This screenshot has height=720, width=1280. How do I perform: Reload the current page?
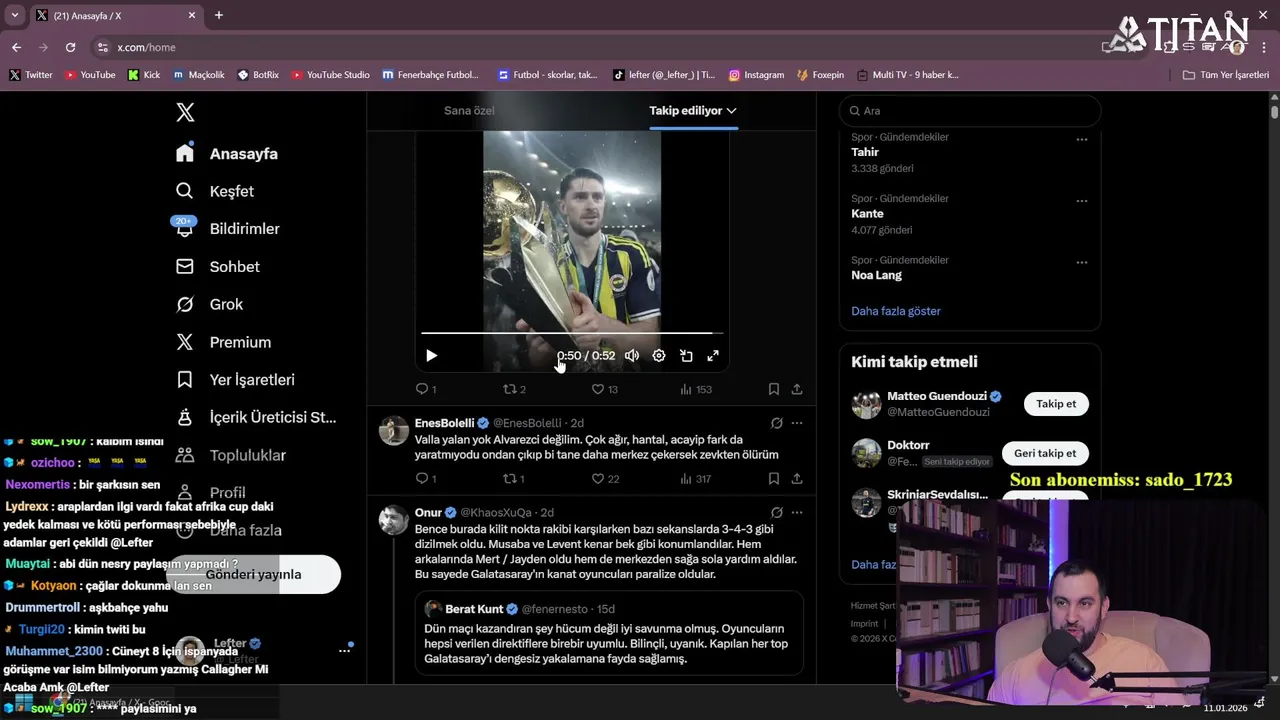pyautogui.click(x=70, y=47)
